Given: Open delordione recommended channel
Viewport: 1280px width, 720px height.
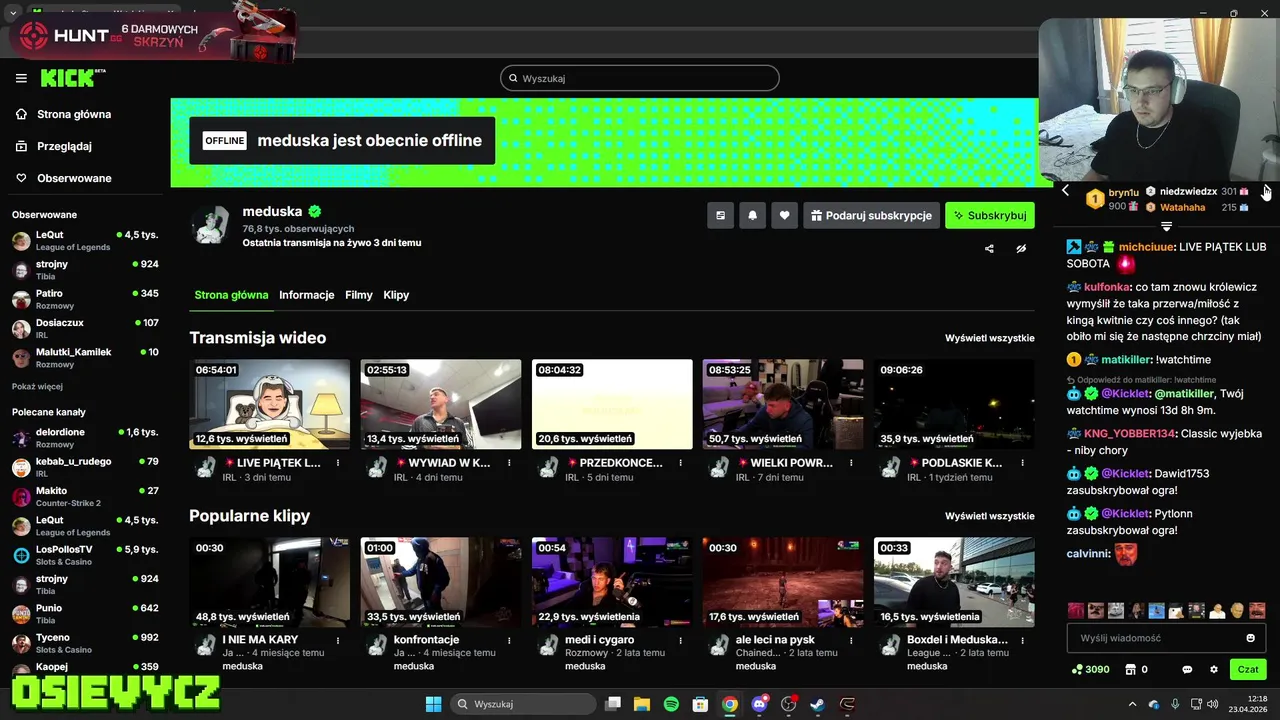Looking at the screenshot, I should (85, 437).
